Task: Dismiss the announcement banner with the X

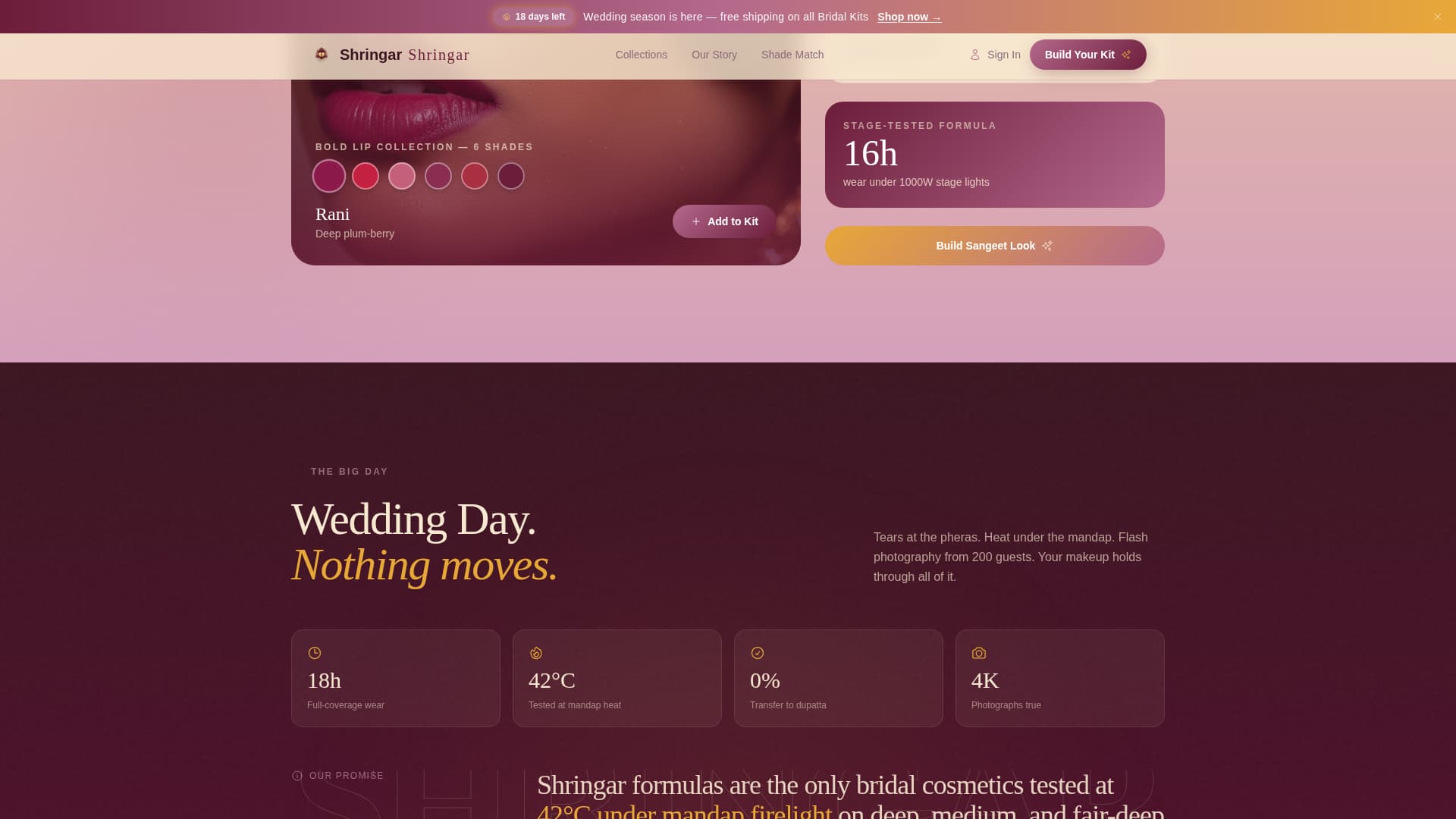Action: pos(1437,17)
